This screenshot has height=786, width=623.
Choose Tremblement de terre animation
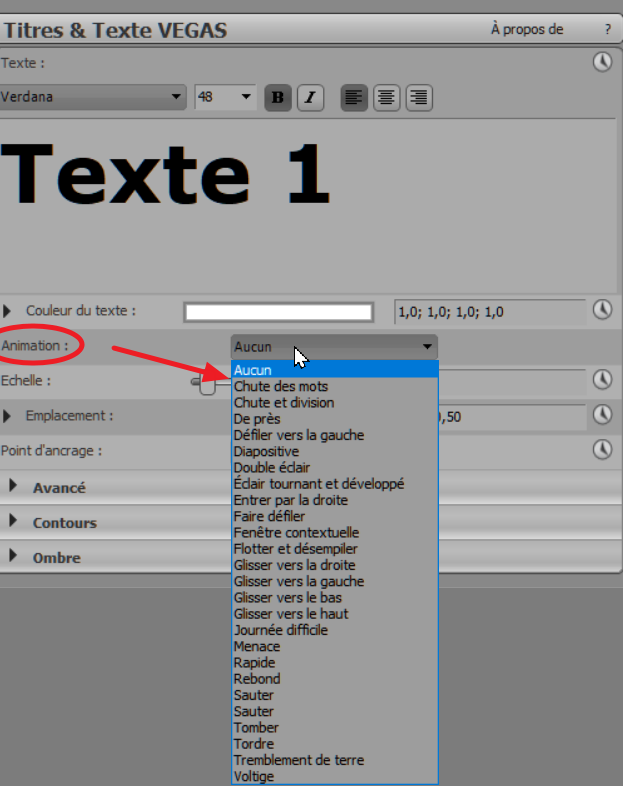pos(335,760)
